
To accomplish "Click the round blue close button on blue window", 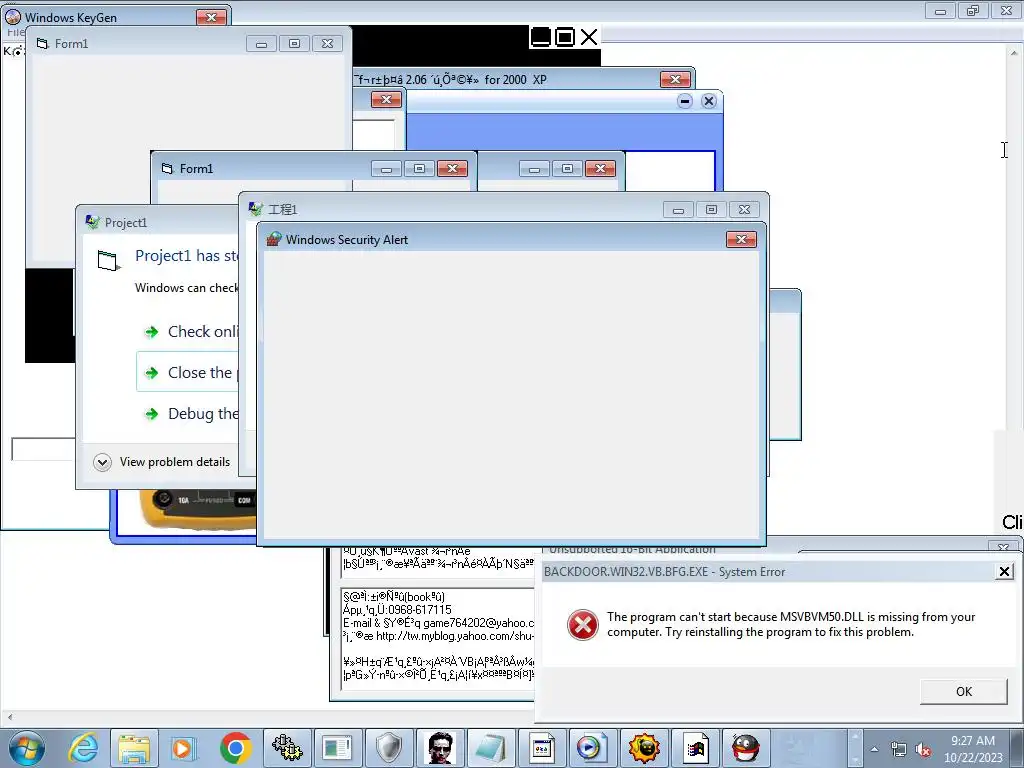I will pyautogui.click(x=709, y=101).
